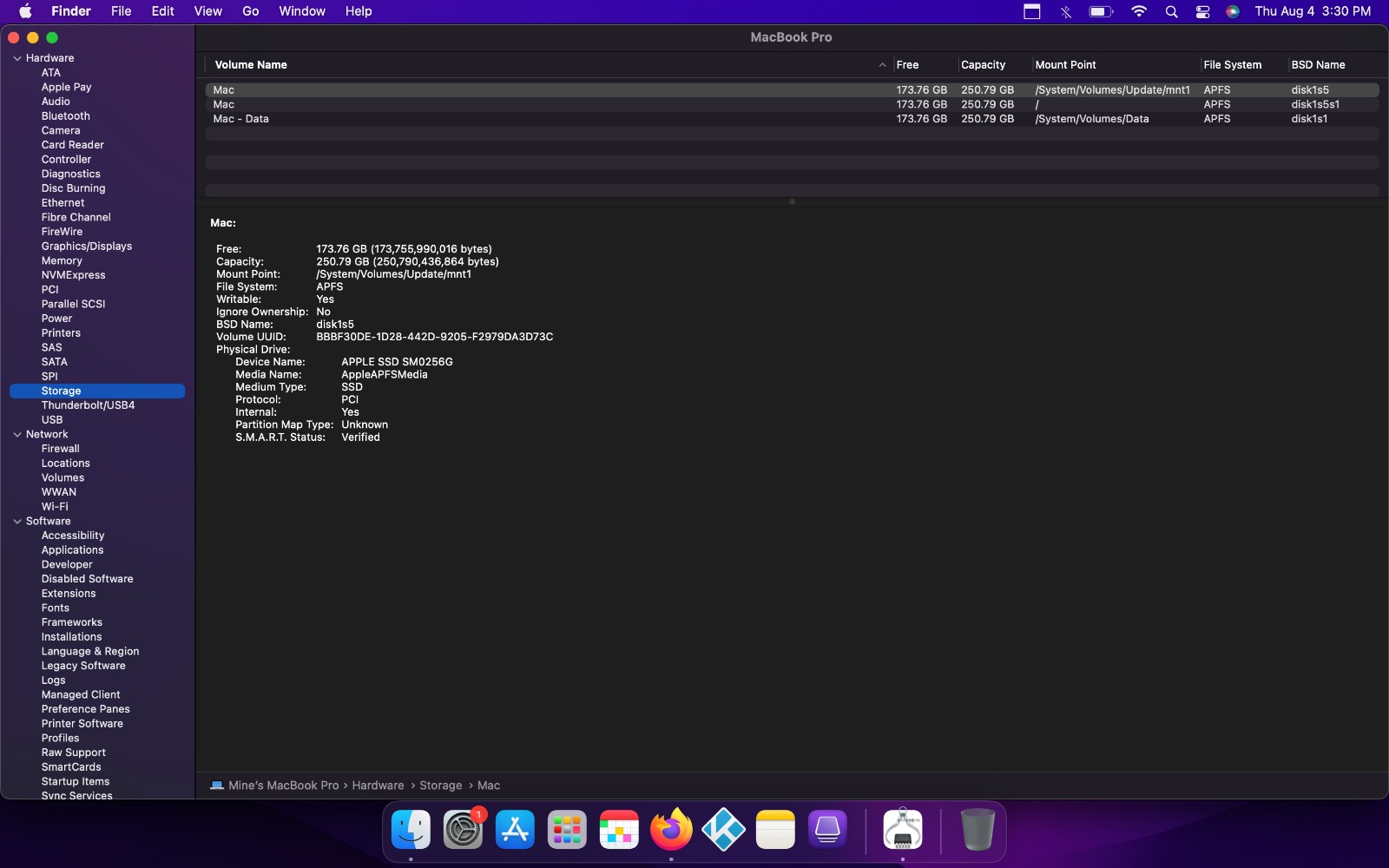The width and height of the screenshot is (1389, 868).
Task: Select Startup Items under Software
Action: [x=76, y=782]
